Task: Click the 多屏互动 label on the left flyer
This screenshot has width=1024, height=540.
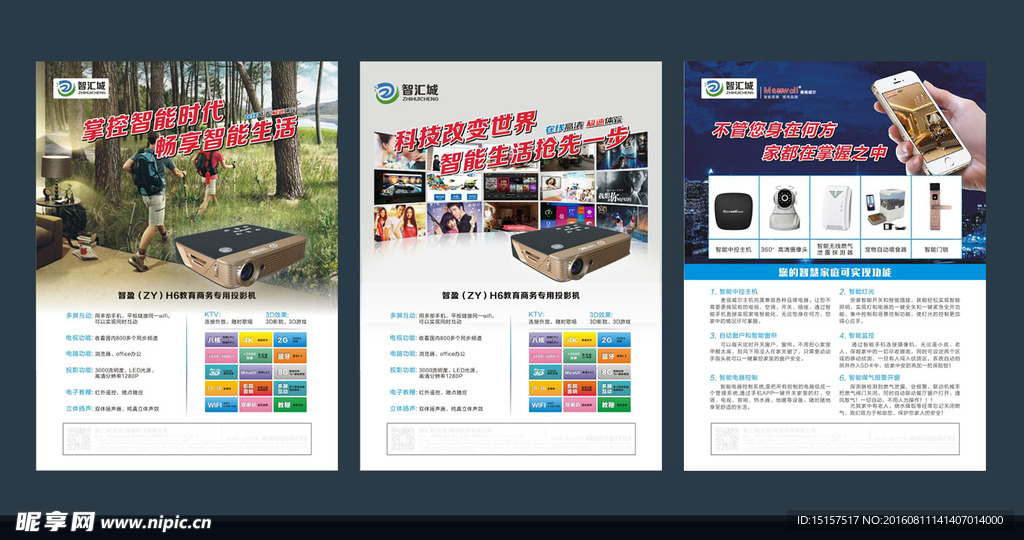Action: (80, 315)
